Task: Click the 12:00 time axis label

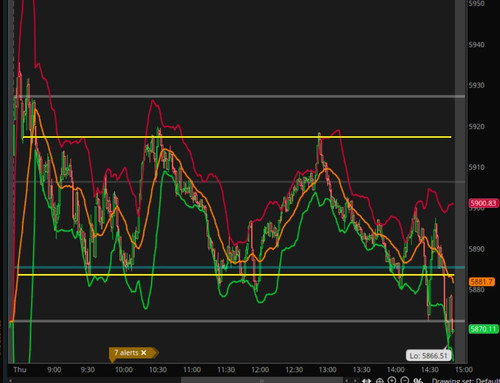Action: click(x=260, y=370)
